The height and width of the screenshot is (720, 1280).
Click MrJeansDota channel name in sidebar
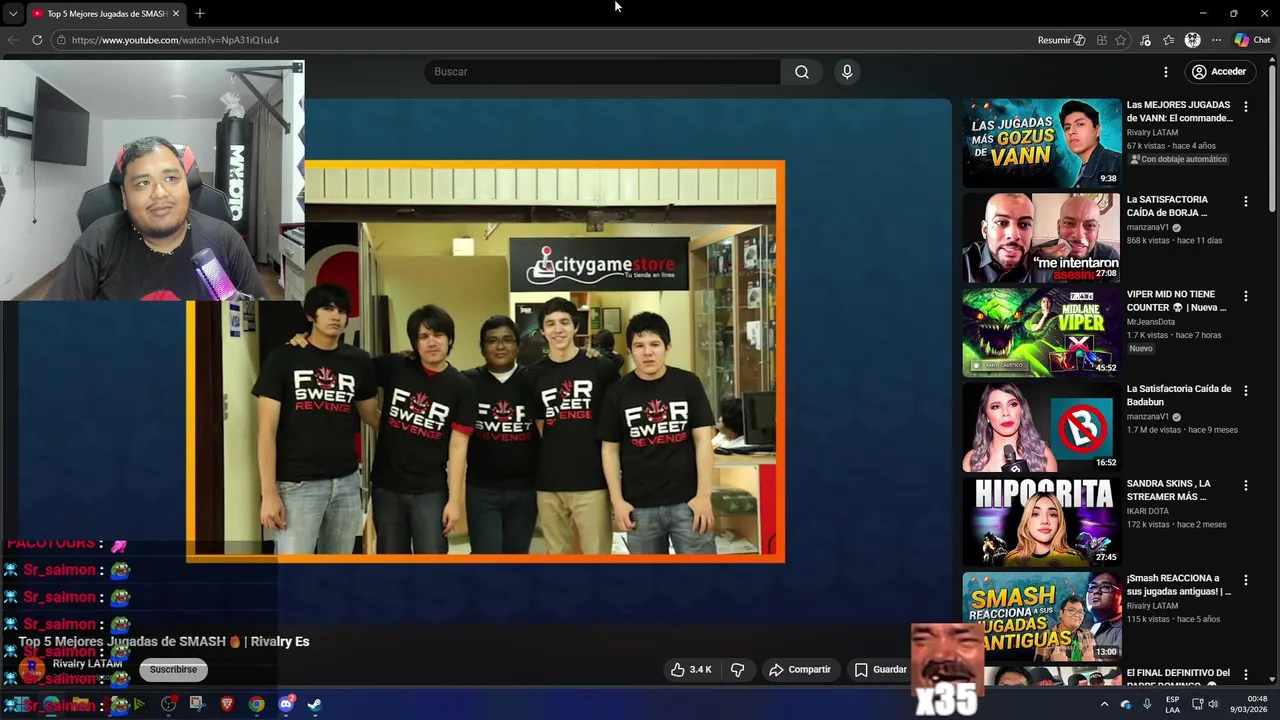1151,322
